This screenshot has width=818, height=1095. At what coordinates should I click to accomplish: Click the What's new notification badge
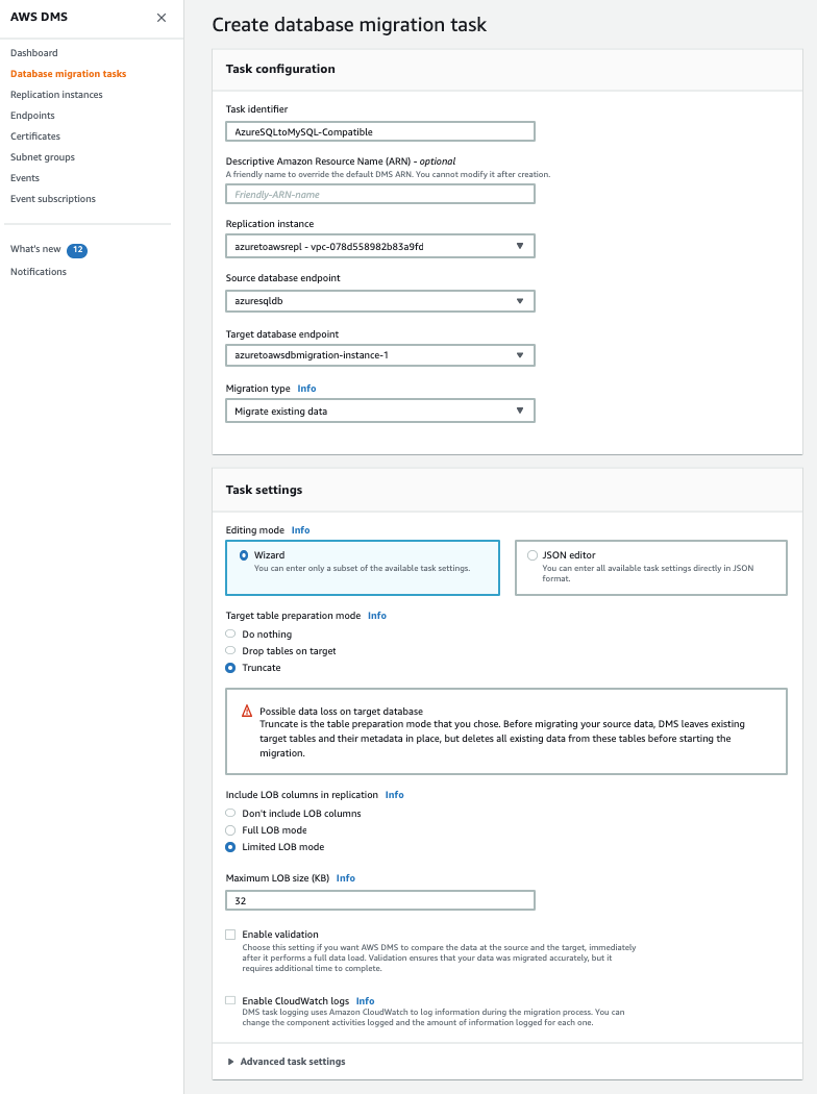click(78, 249)
